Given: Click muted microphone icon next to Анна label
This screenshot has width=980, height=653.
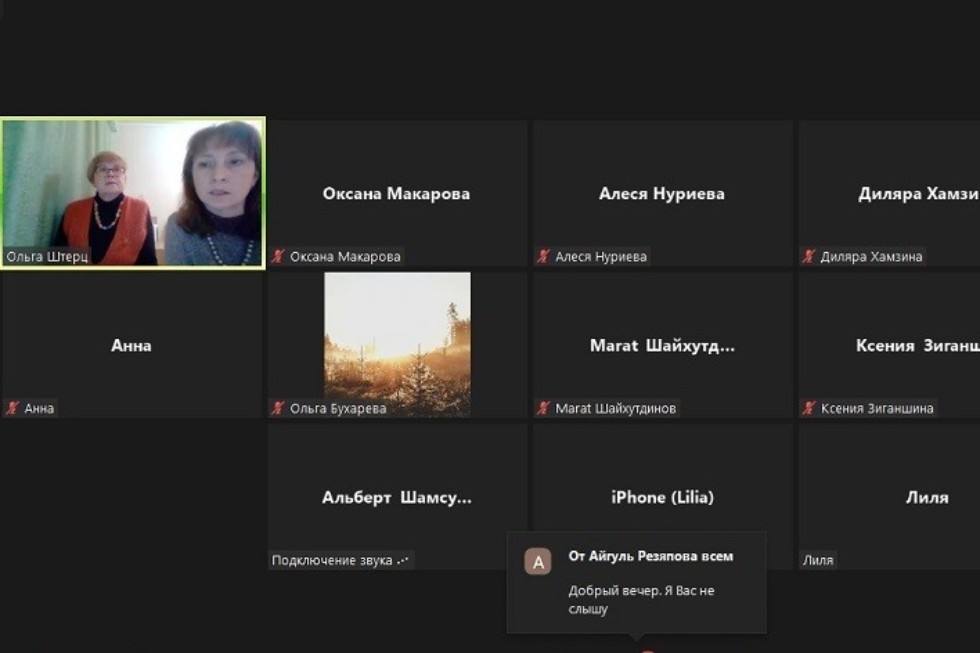Looking at the screenshot, I should tap(13, 408).
